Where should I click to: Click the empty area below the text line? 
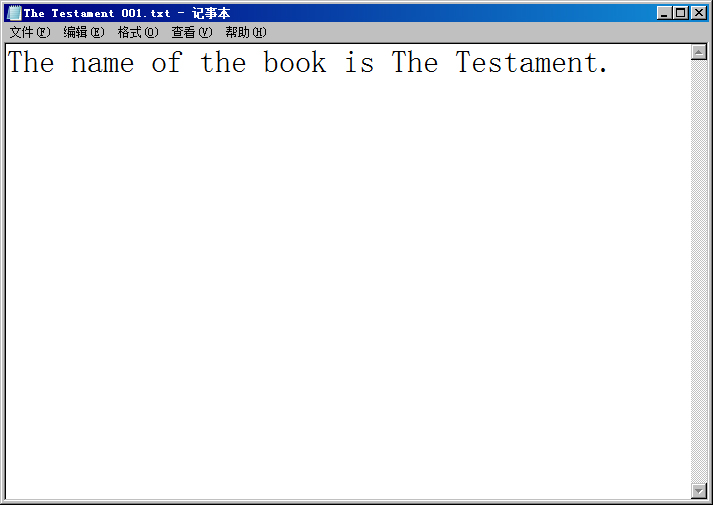pyautogui.click(x=340, y=280)
